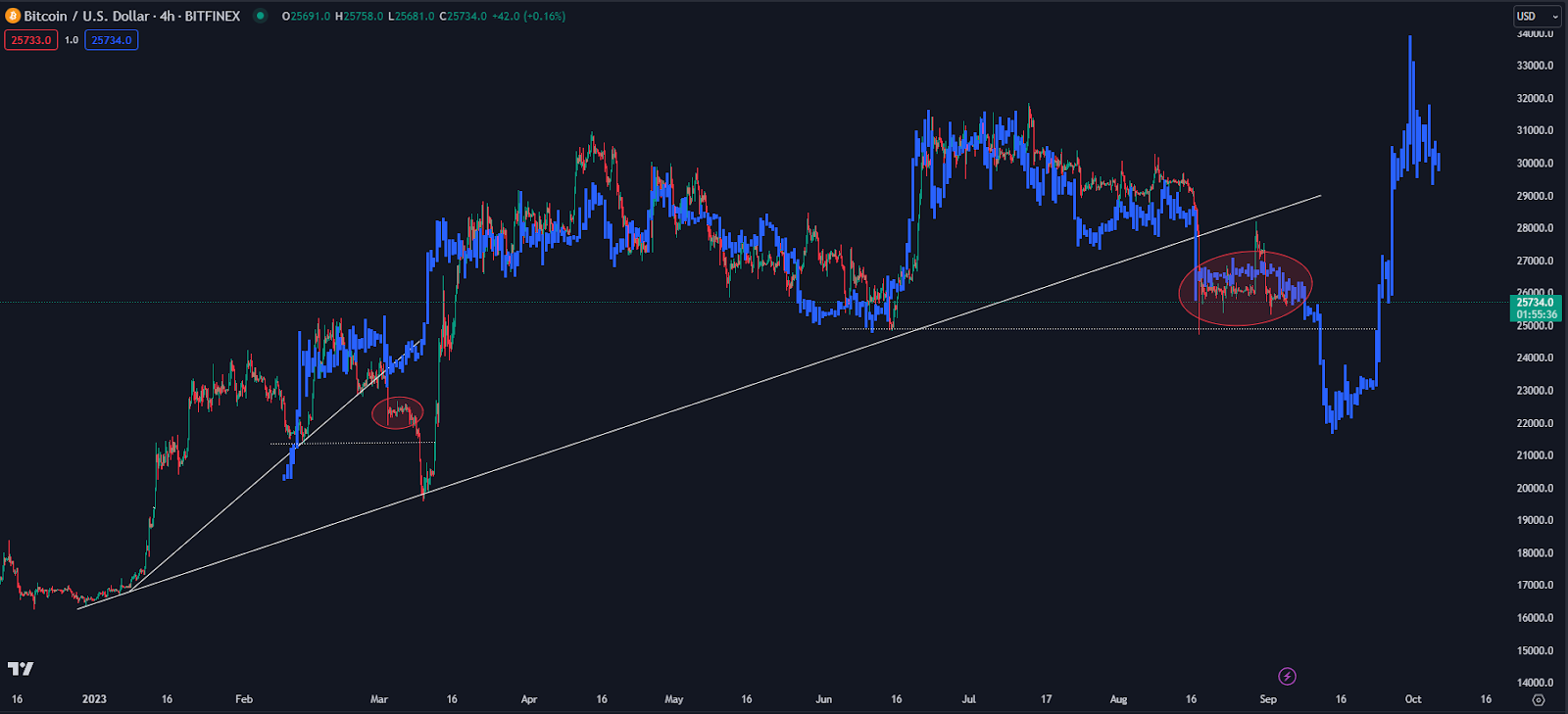Click the orange Bitcoin symbol logo
The height and width of the screenshot is (714, 1568).
click(13, 16)
